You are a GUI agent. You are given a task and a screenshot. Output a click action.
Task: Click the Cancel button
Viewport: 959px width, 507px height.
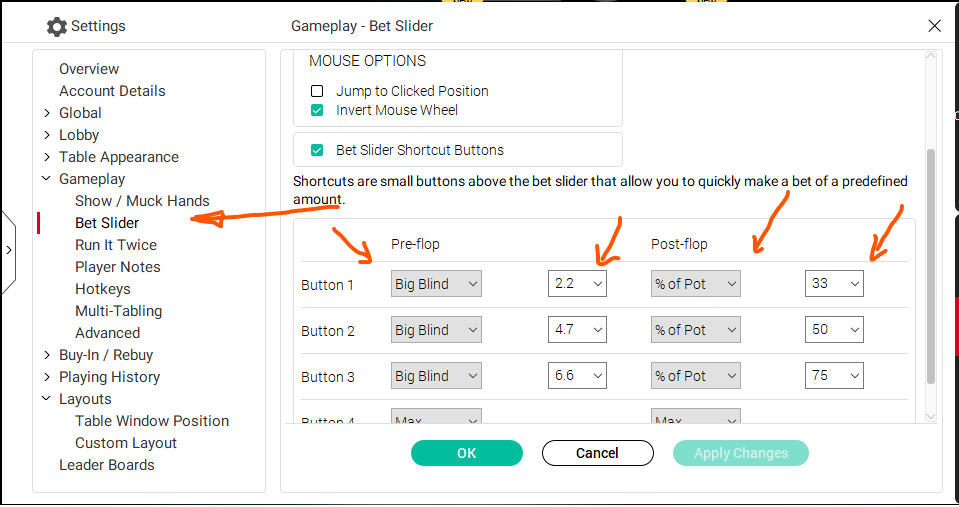598,453
